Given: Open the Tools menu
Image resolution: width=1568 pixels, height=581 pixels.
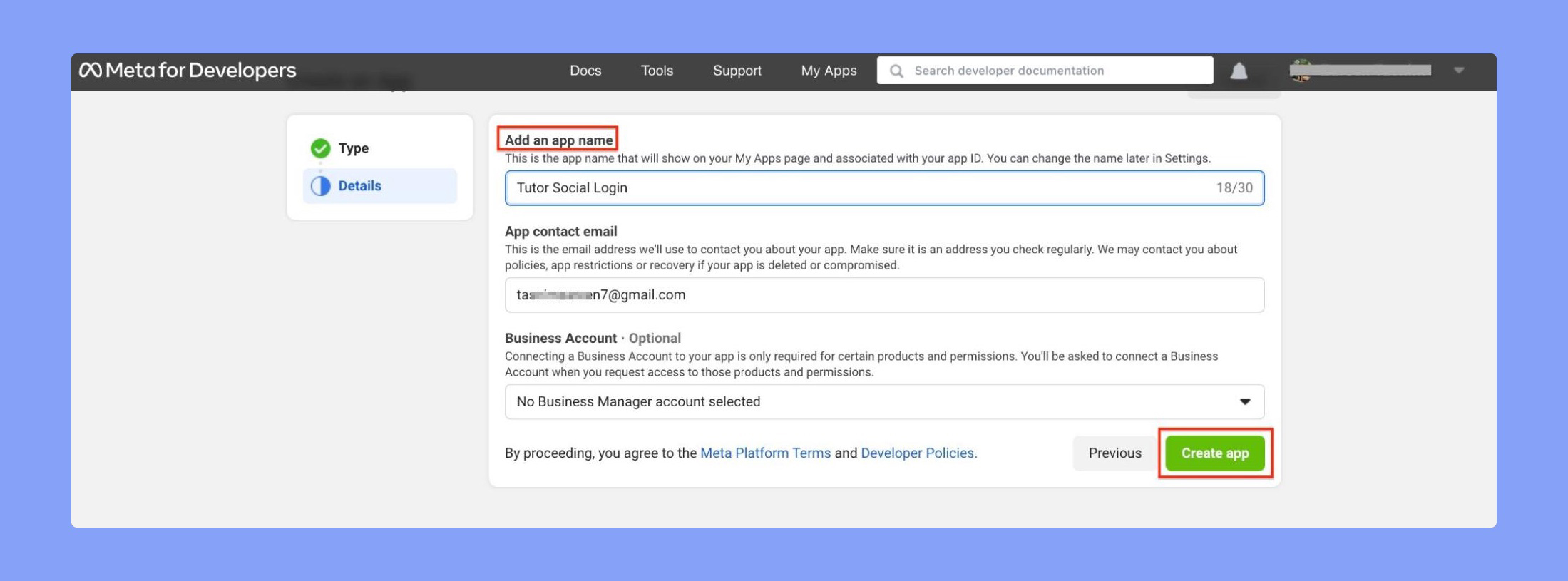Looking at the screenshot, I should pos(657,71).
